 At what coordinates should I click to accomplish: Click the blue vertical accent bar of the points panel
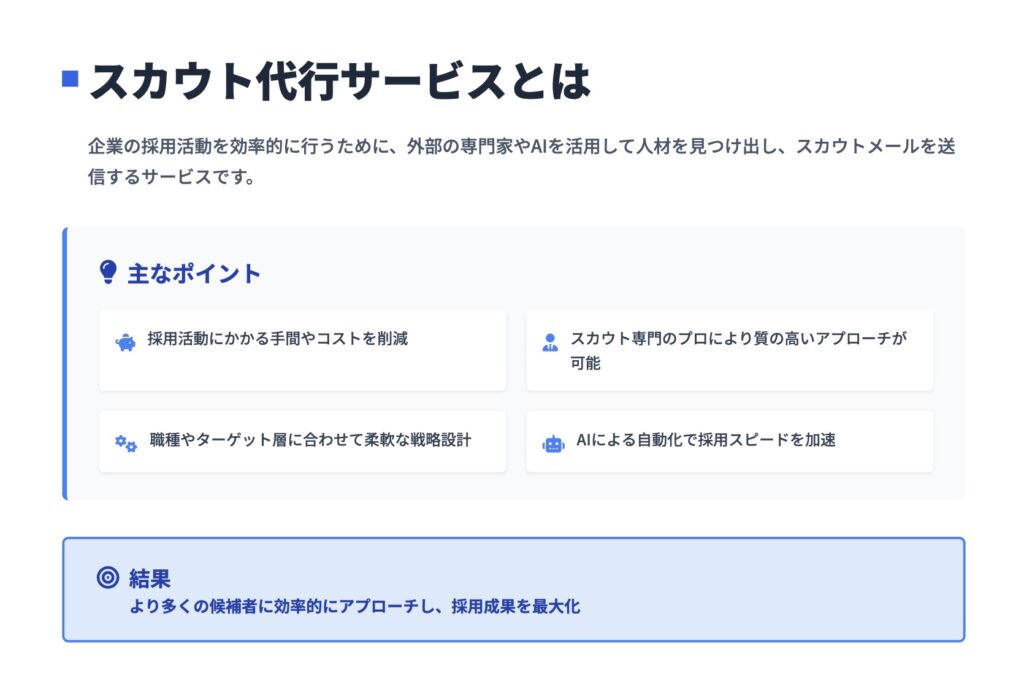[65, 363]
